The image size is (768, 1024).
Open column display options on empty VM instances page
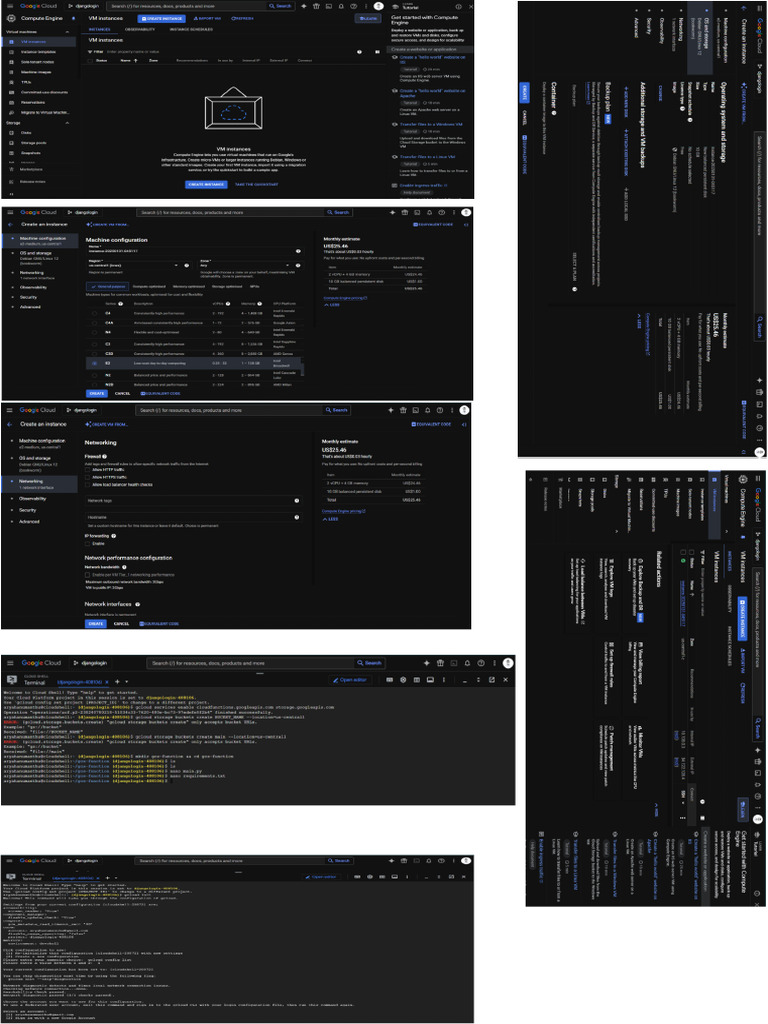(377, 52)
